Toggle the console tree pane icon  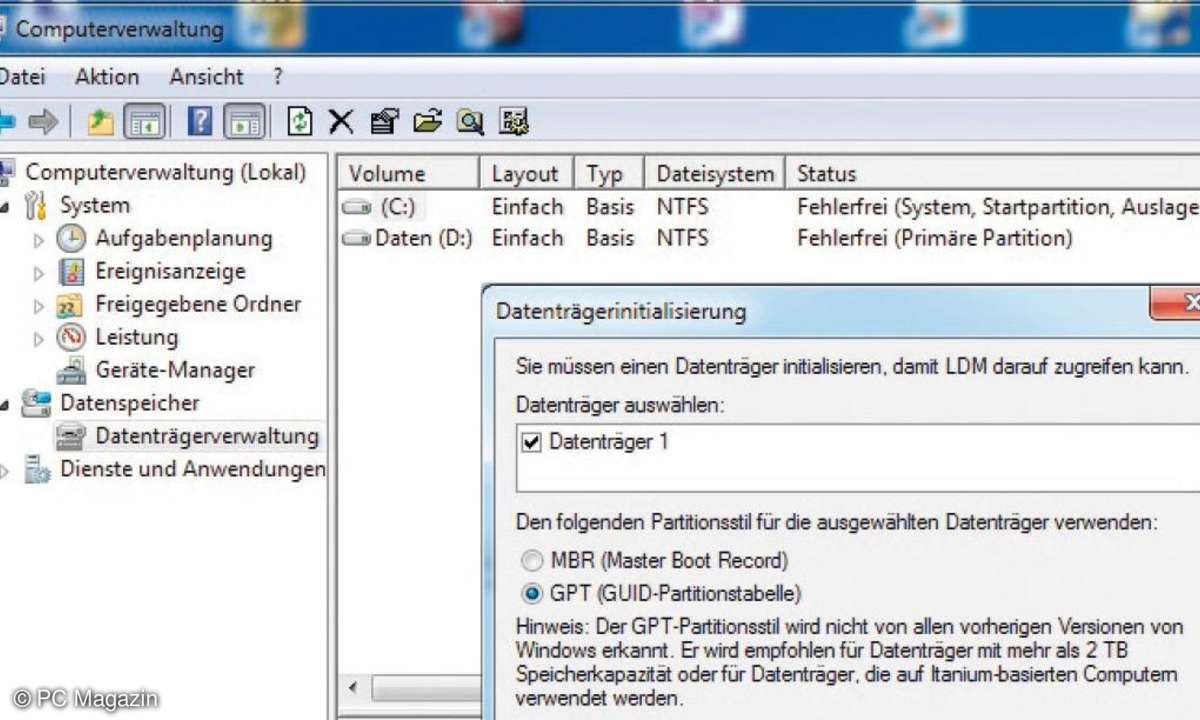144,122
